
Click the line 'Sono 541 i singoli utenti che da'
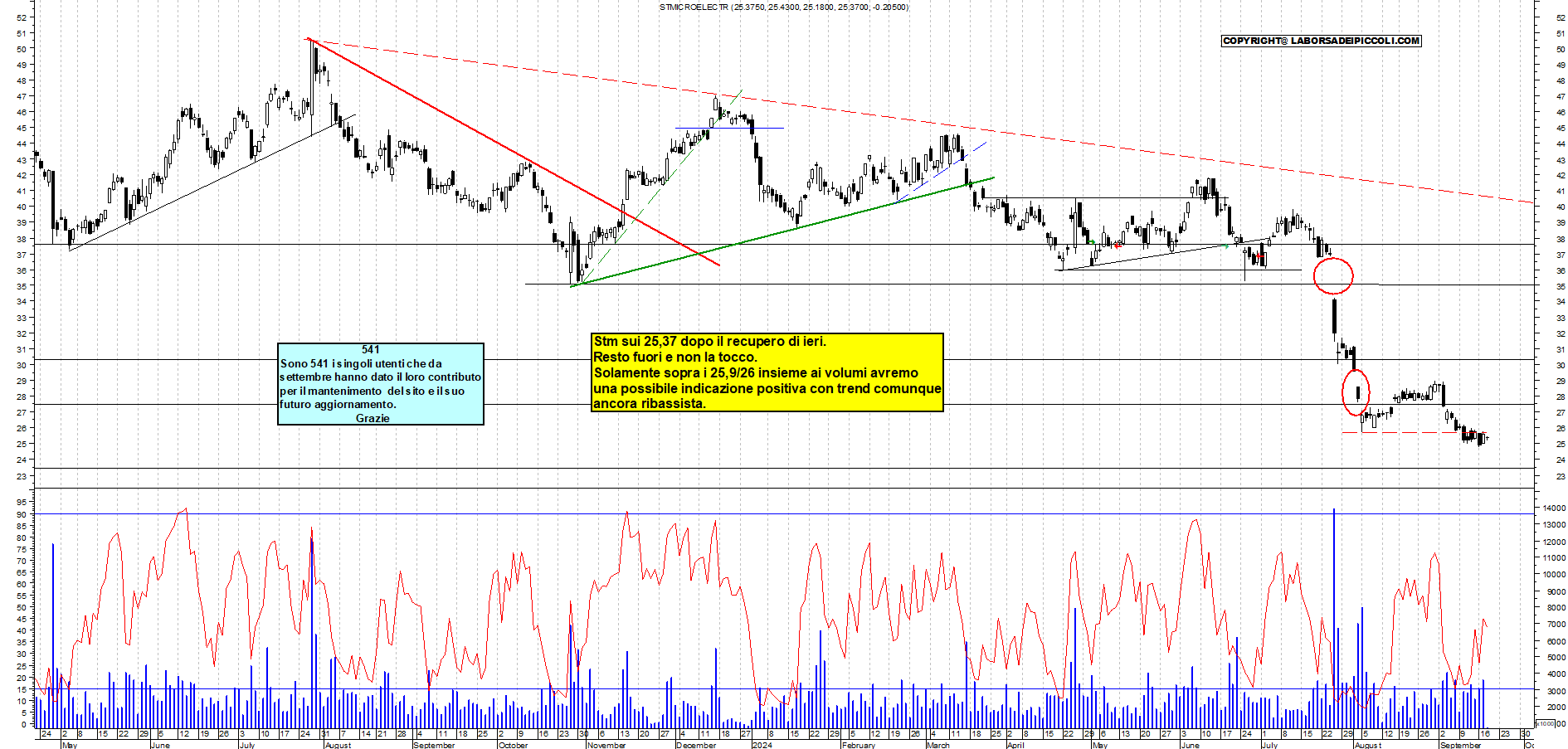361,363
